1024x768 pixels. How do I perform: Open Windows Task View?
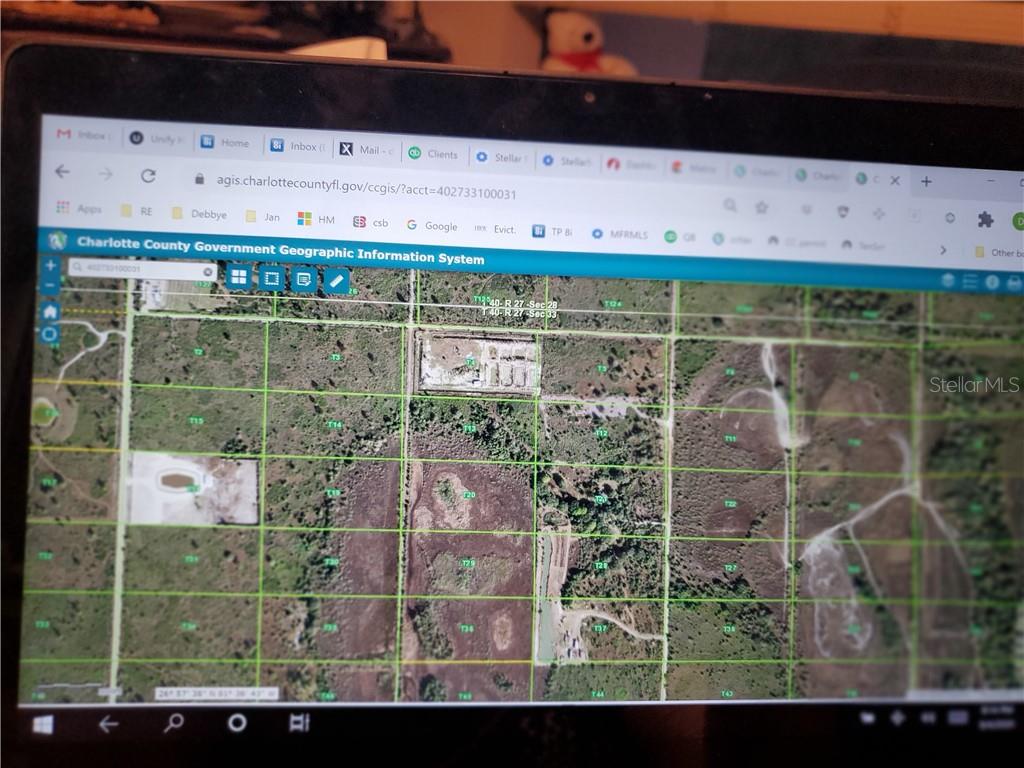(x=299, y=722)
